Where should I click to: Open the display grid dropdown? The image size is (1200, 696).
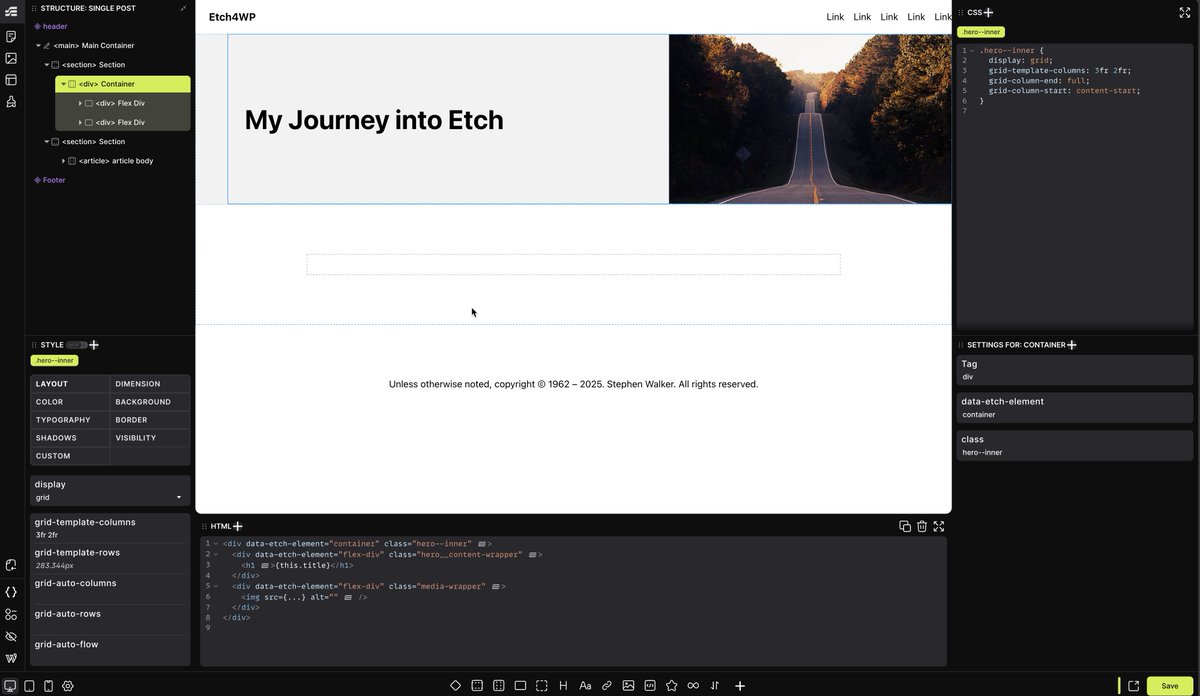[110, 491]
